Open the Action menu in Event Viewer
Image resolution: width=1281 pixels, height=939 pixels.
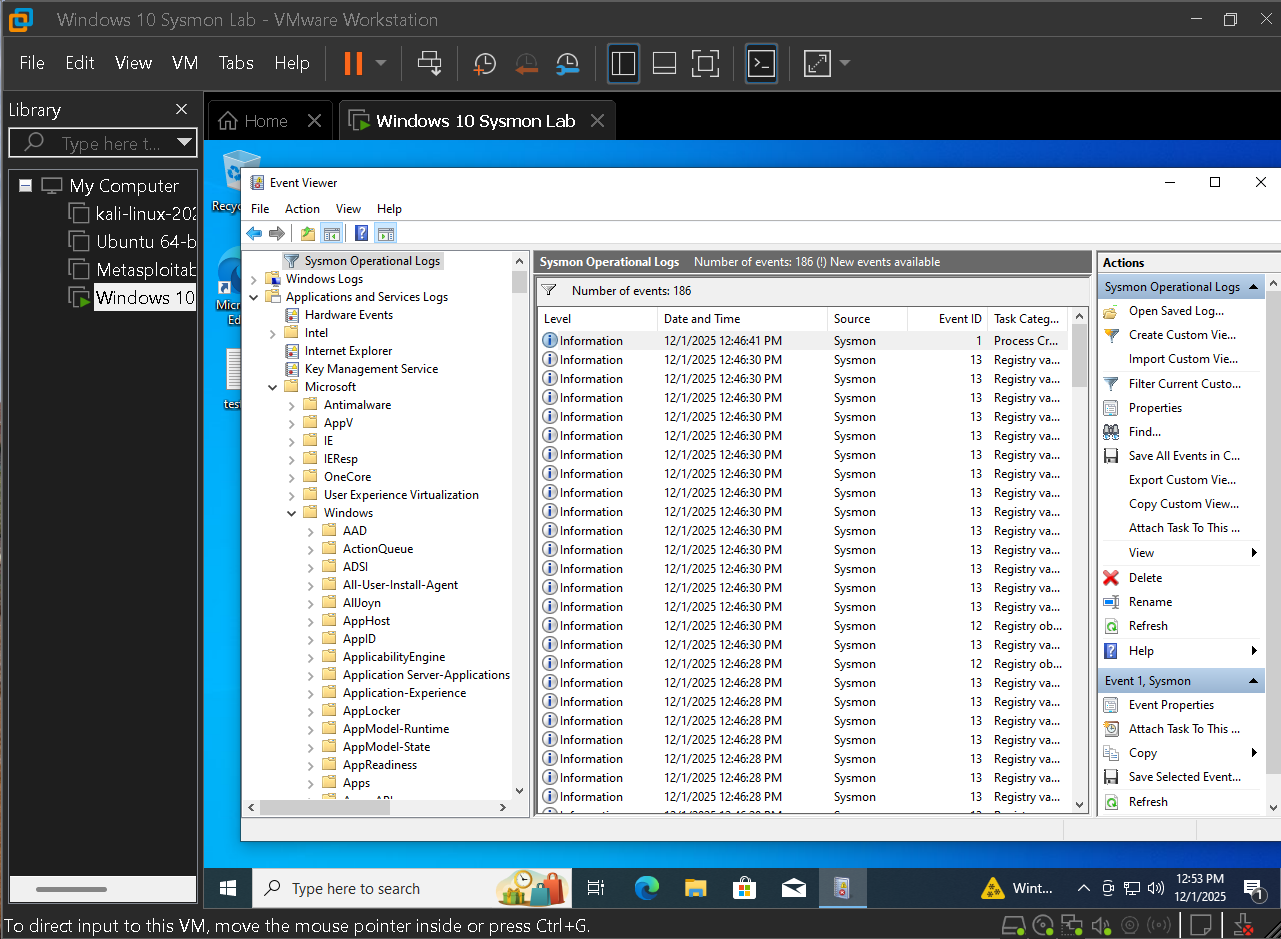[x=301, y=209]
